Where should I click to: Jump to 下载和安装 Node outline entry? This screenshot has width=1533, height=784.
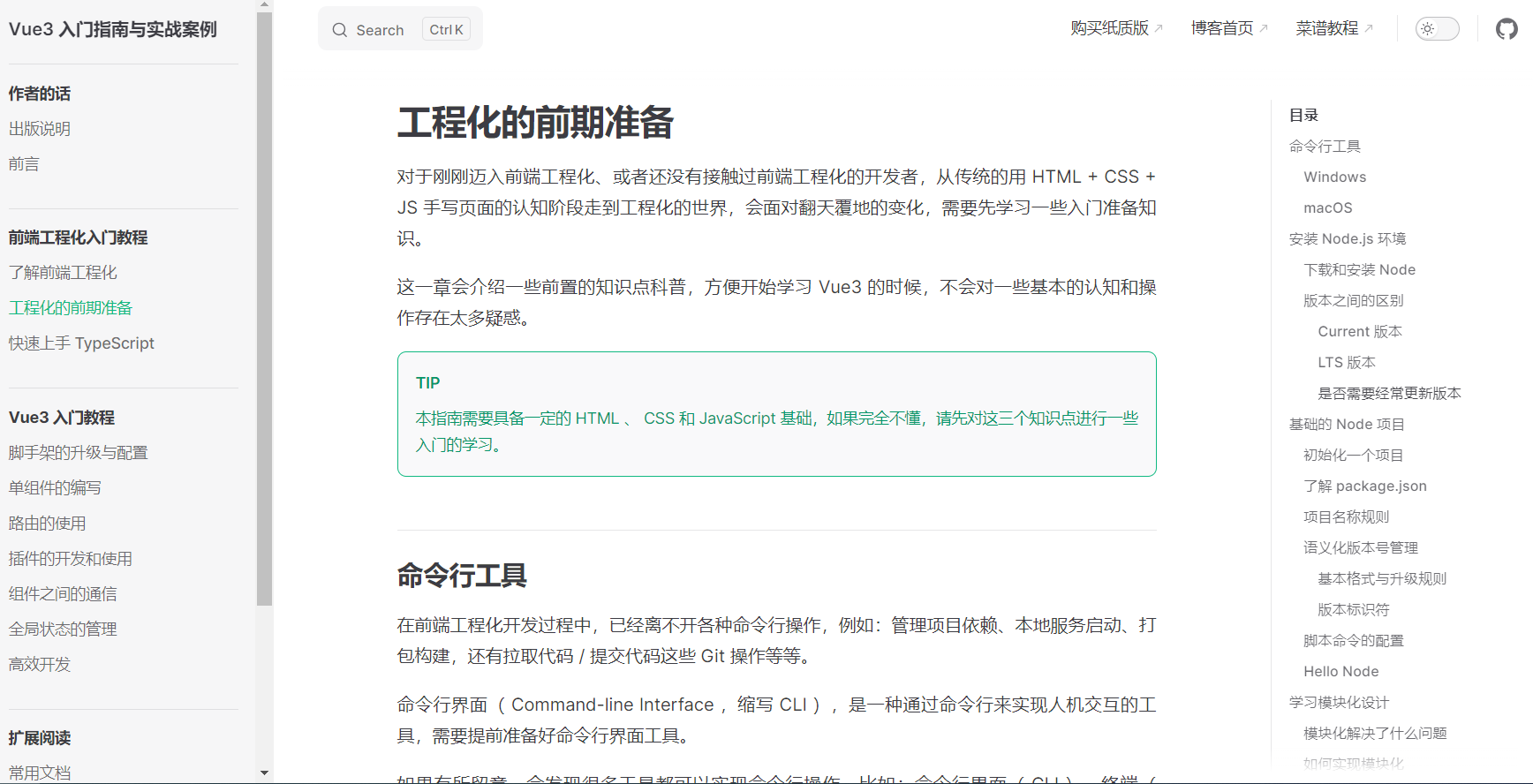[1359, 270]
